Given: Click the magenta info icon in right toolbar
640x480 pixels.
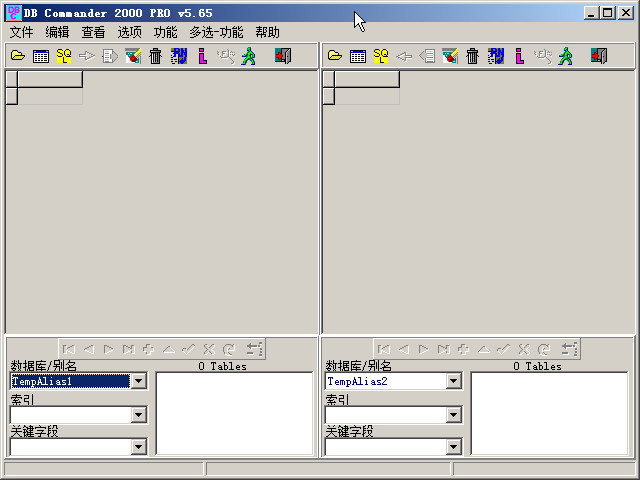Looking at the screenshot, I should [519, 56].
